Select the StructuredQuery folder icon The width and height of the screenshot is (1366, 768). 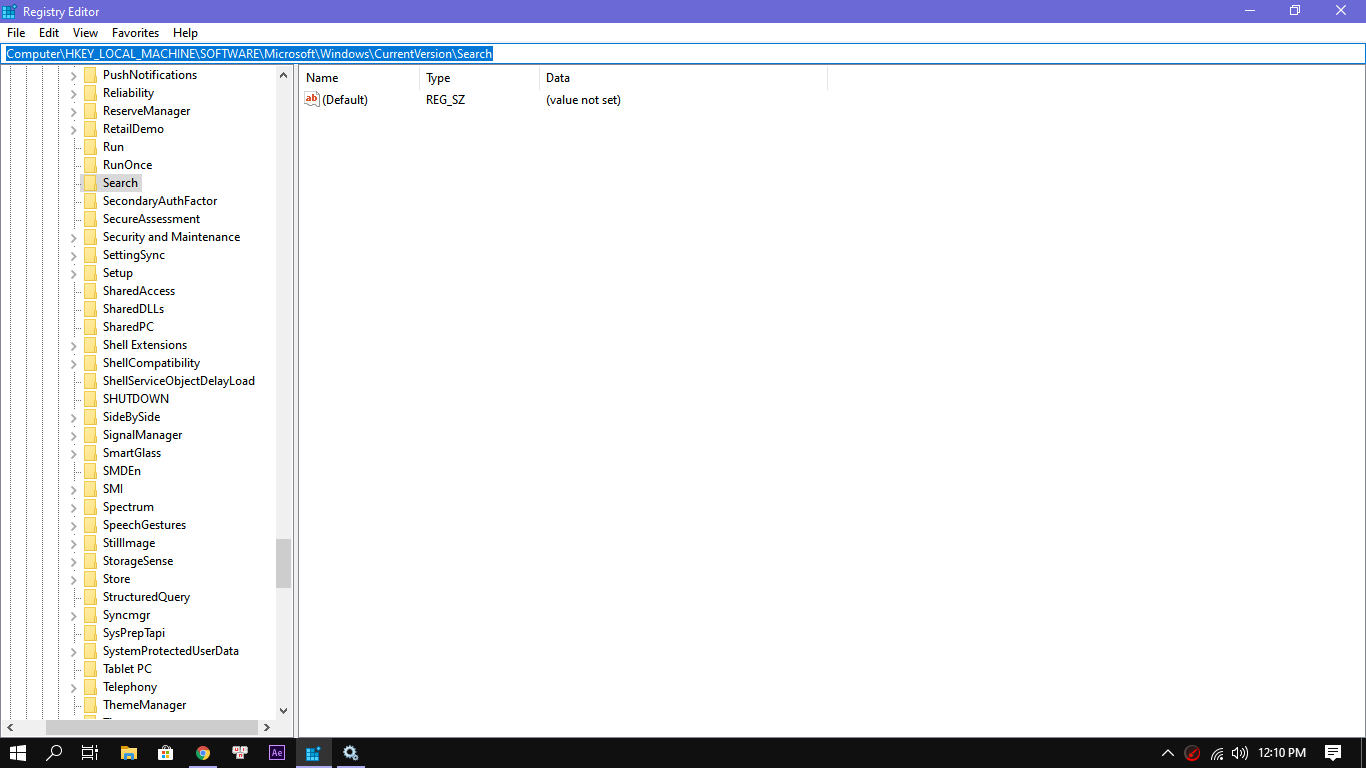(90, 597)
